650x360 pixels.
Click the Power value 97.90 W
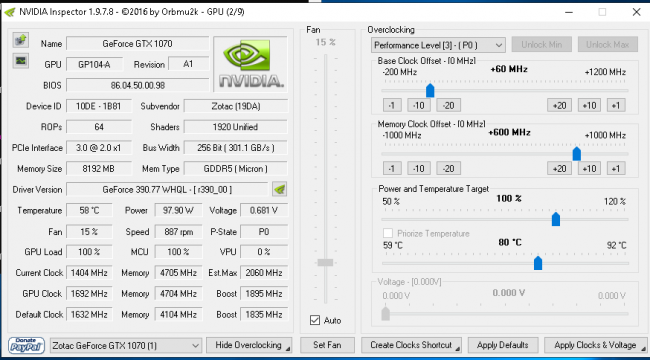(178, 210)
